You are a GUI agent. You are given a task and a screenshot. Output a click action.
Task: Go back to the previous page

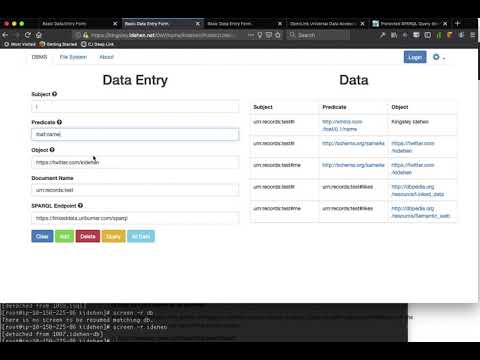pyautogui.click(x=5, y=35)
